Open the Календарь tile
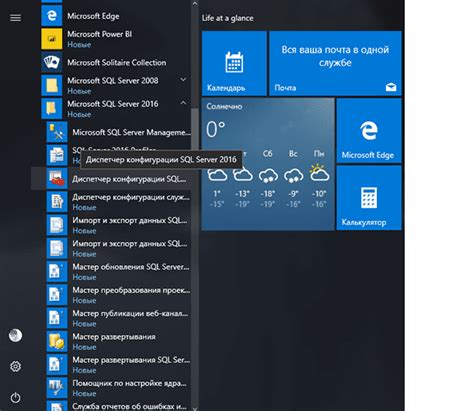This screenshot has height=411, width=474. (234, 63)
